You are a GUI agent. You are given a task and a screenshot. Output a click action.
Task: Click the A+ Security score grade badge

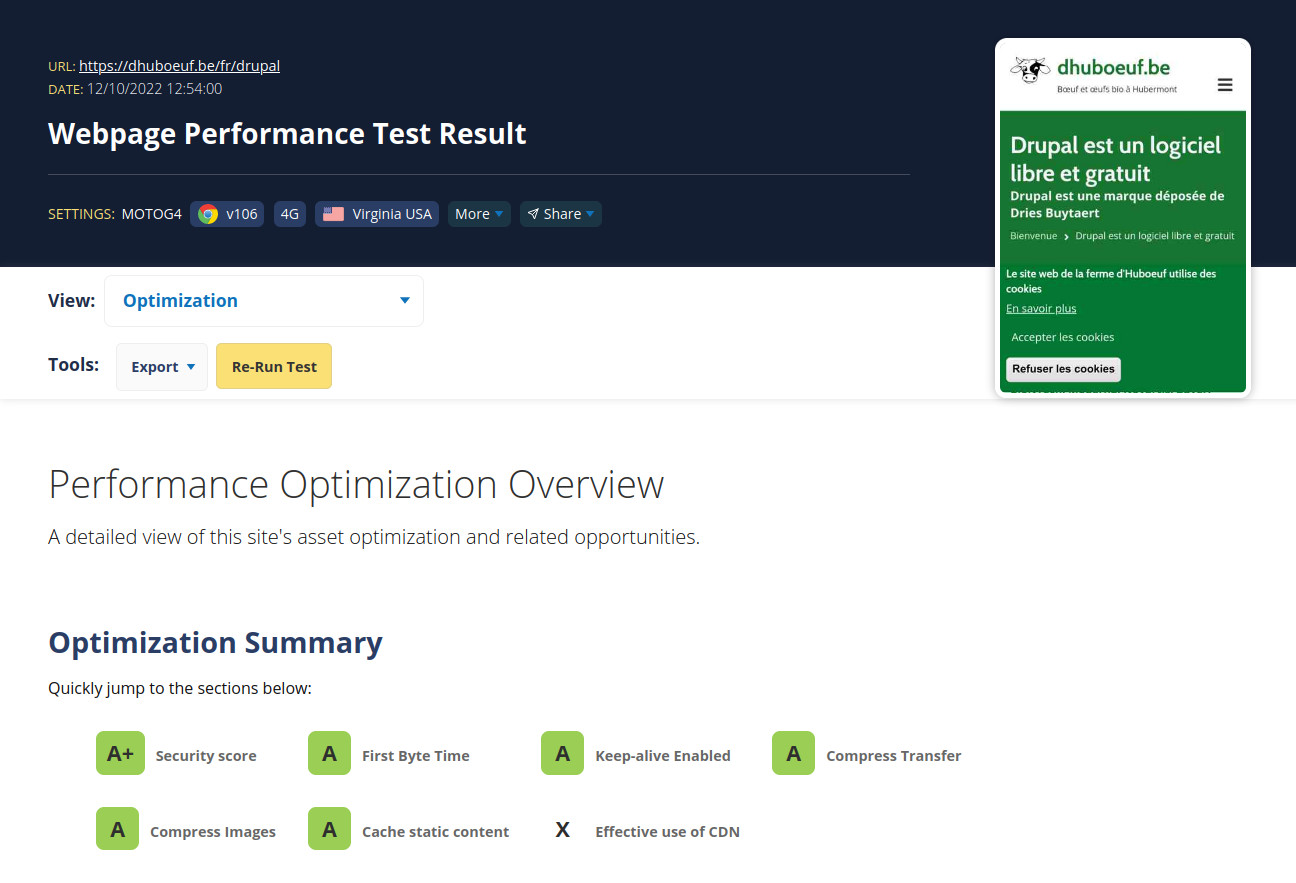click(120, 753)
